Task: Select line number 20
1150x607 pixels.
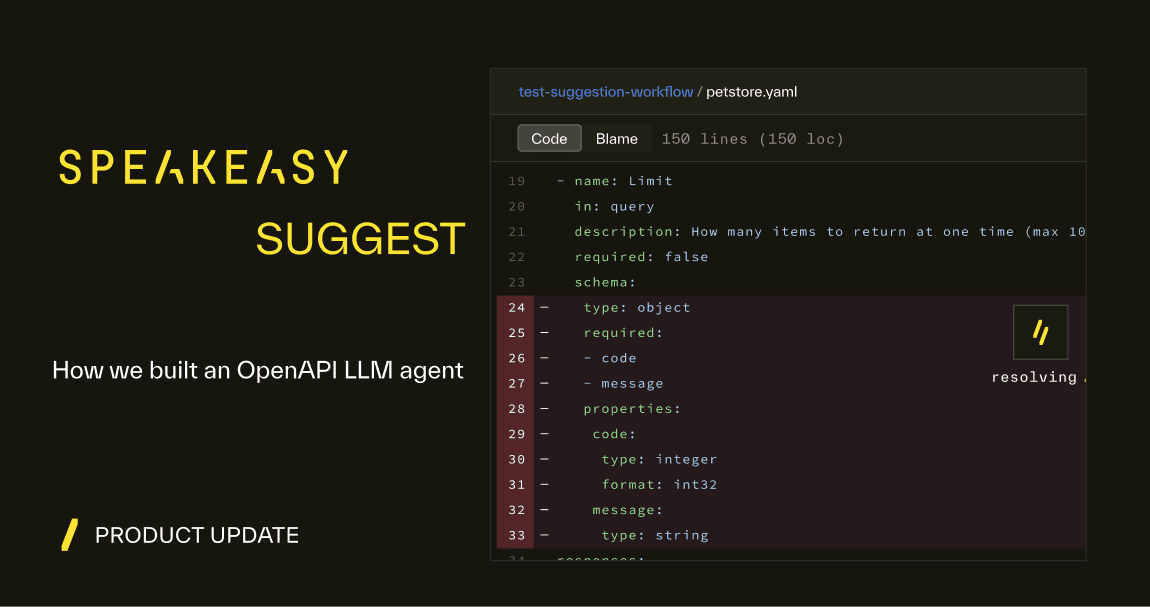Action: (516, 207)
